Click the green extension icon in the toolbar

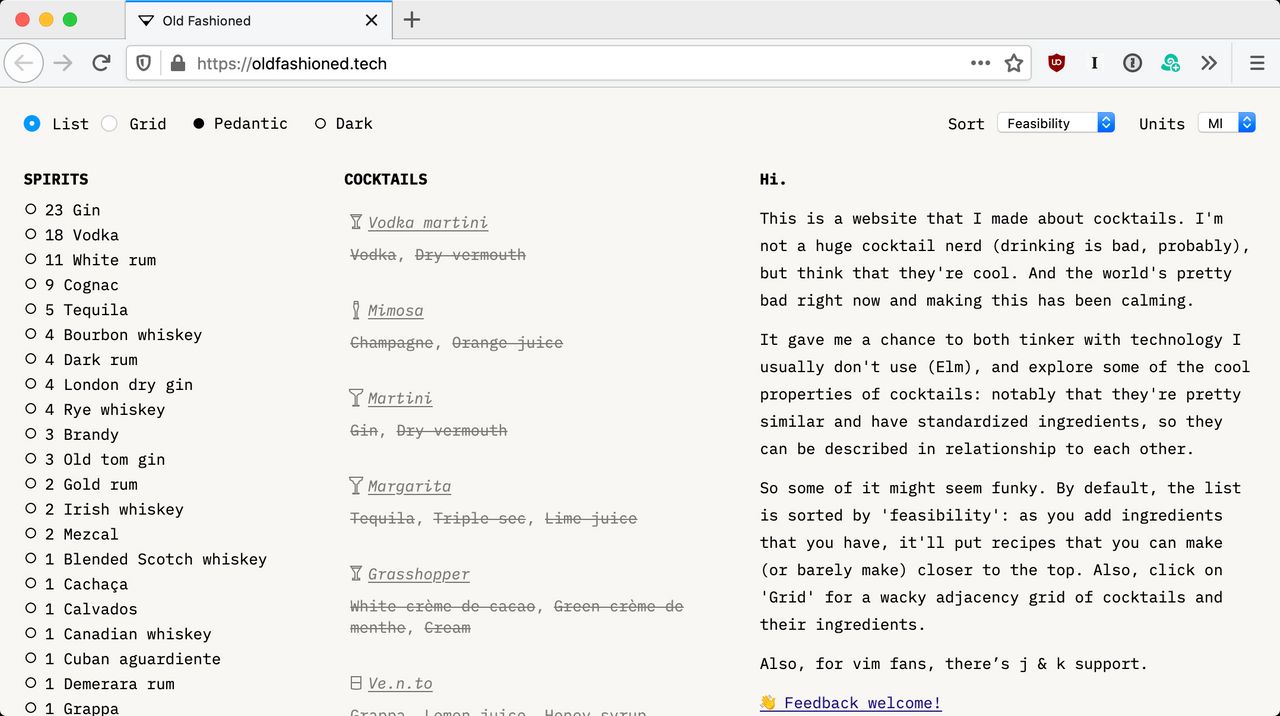pos(1170,62)
